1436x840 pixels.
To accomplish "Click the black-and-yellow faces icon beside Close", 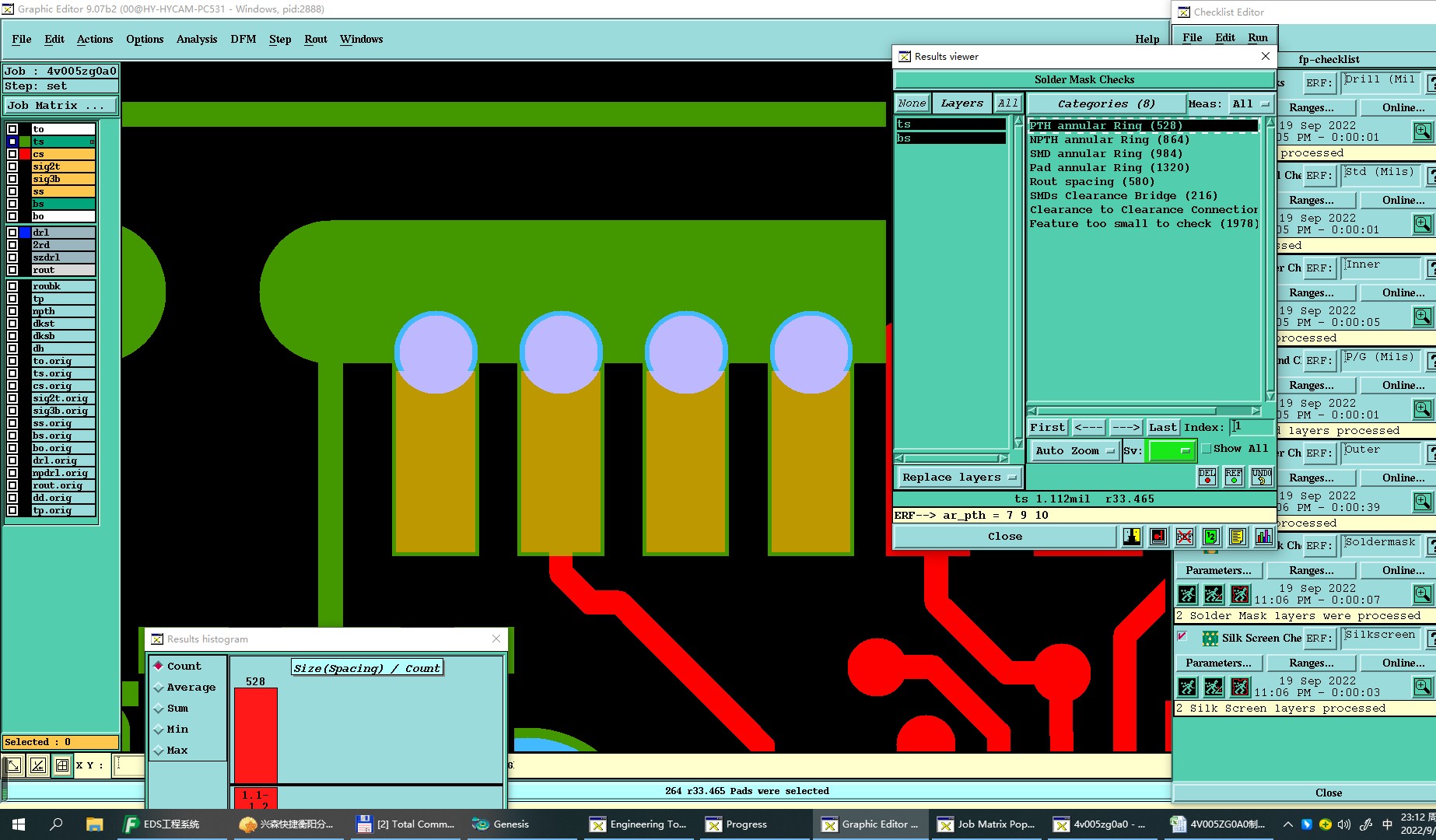I will [1132, 537].
